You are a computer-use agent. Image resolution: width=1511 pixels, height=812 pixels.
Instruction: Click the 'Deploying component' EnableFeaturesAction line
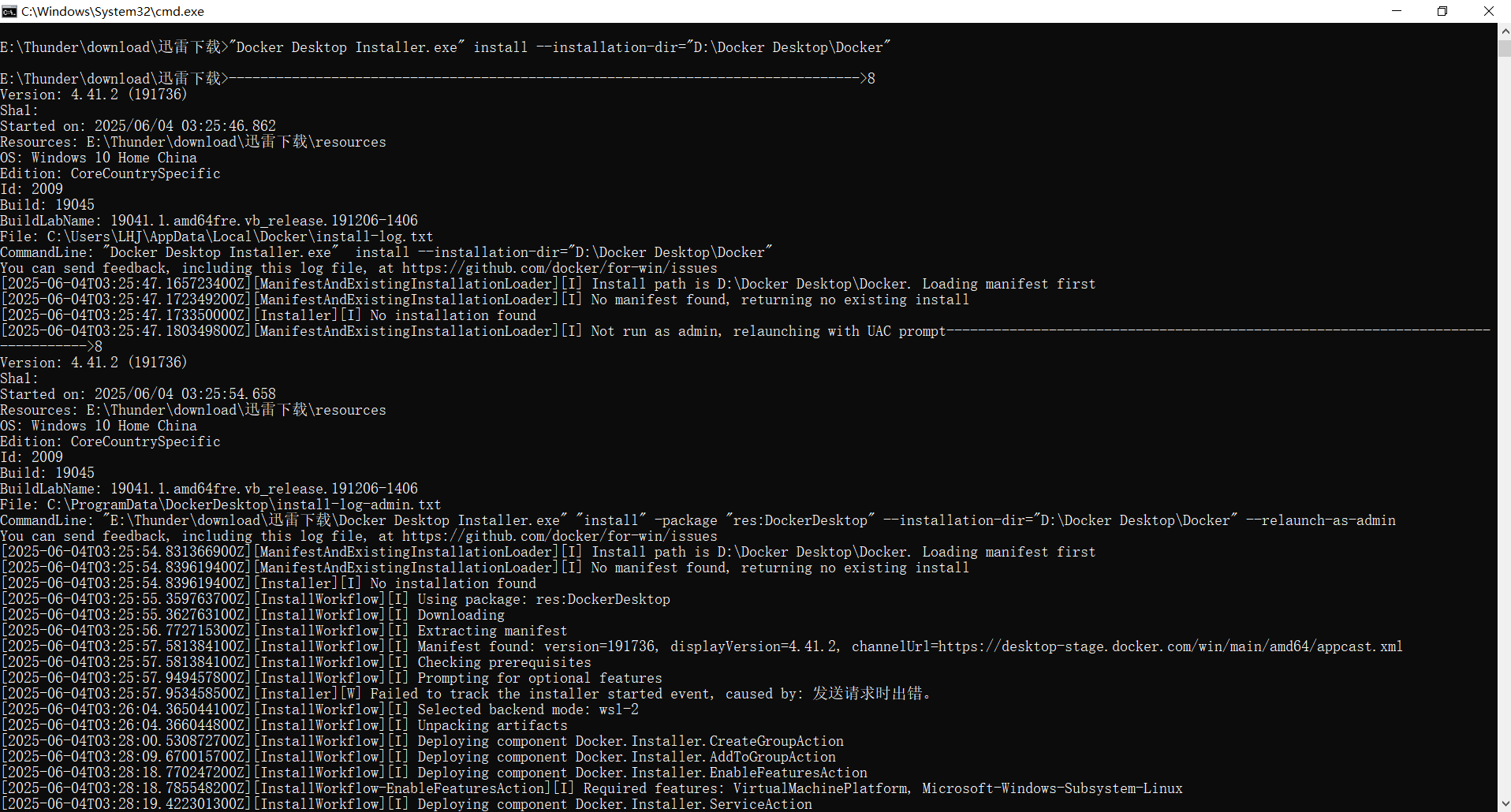click(434, 773)
